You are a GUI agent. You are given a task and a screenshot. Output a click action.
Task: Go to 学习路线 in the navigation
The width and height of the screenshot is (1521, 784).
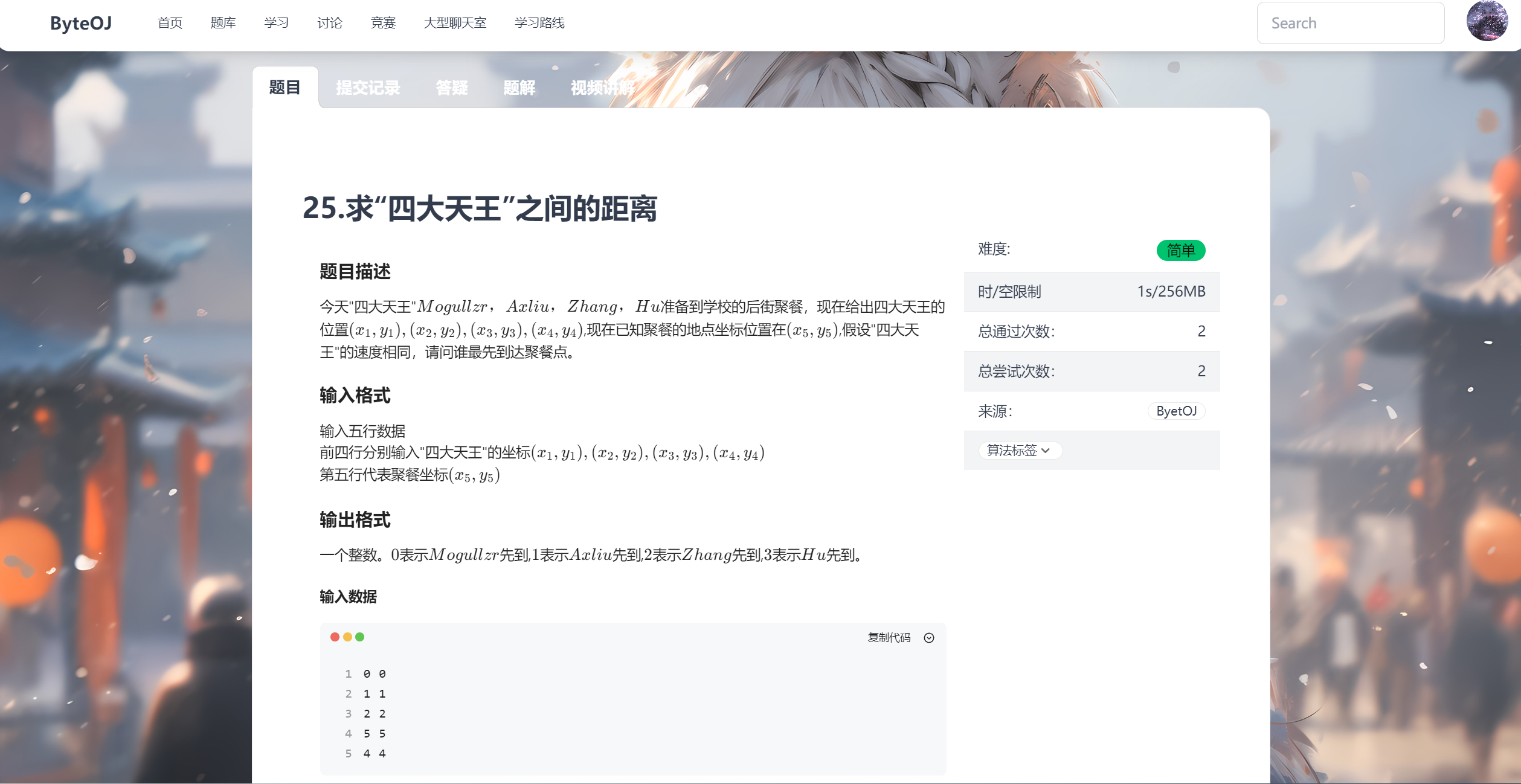coord(539,23)
